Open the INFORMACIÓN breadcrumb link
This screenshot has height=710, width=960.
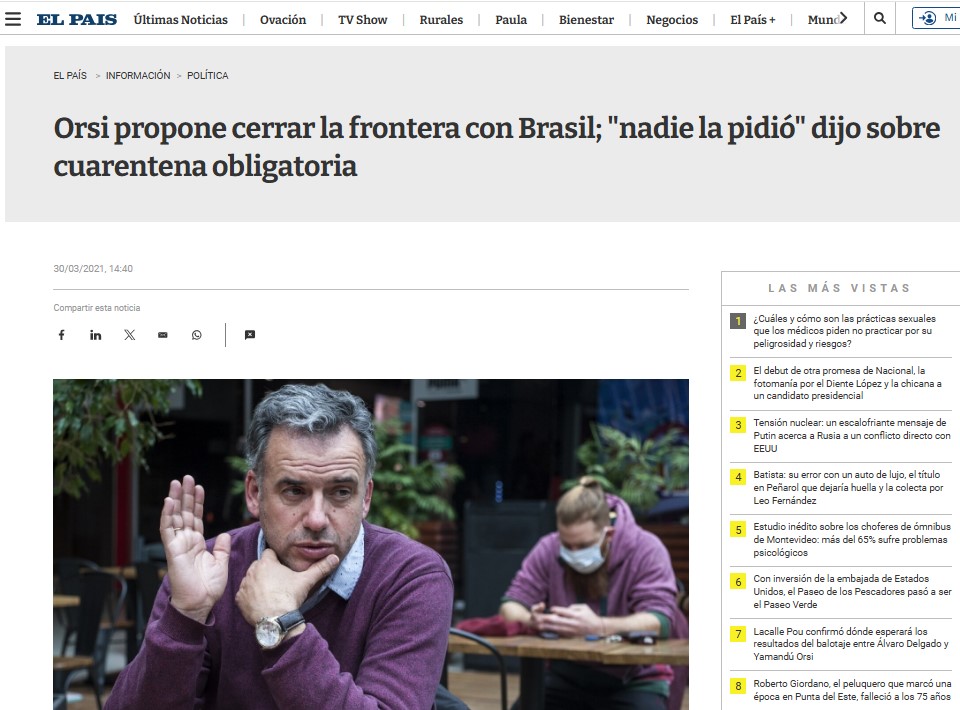[x=138, y=75]
